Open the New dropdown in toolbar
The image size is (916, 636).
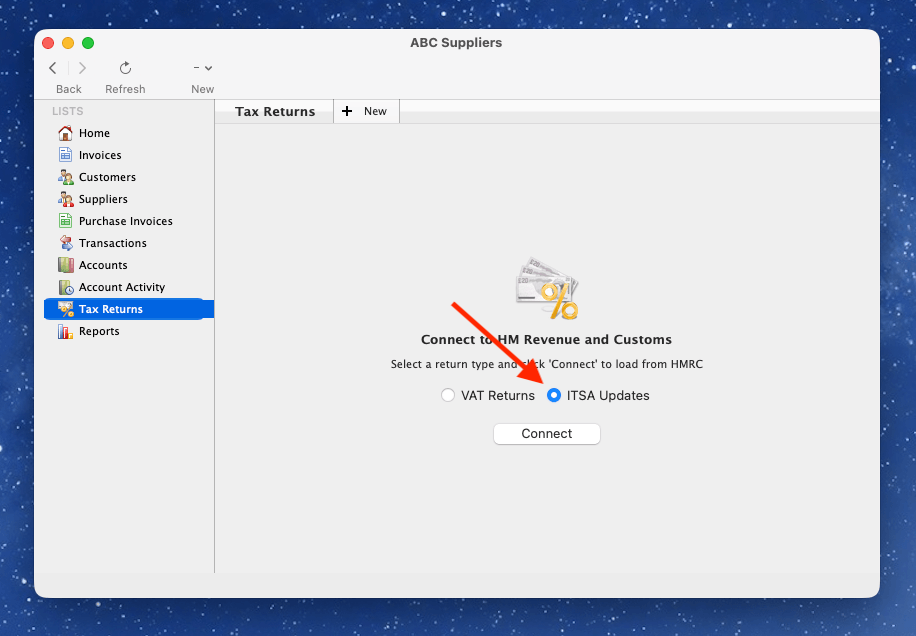point(203,68)
